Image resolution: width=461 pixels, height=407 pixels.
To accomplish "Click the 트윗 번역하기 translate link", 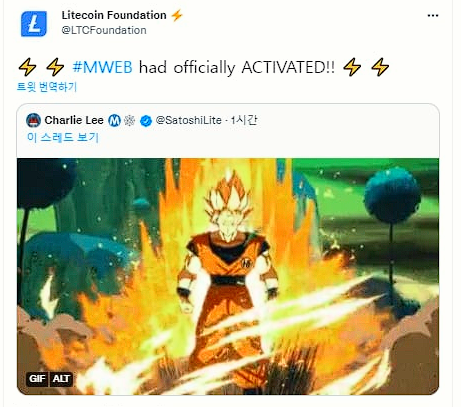I will coord(47,87).
